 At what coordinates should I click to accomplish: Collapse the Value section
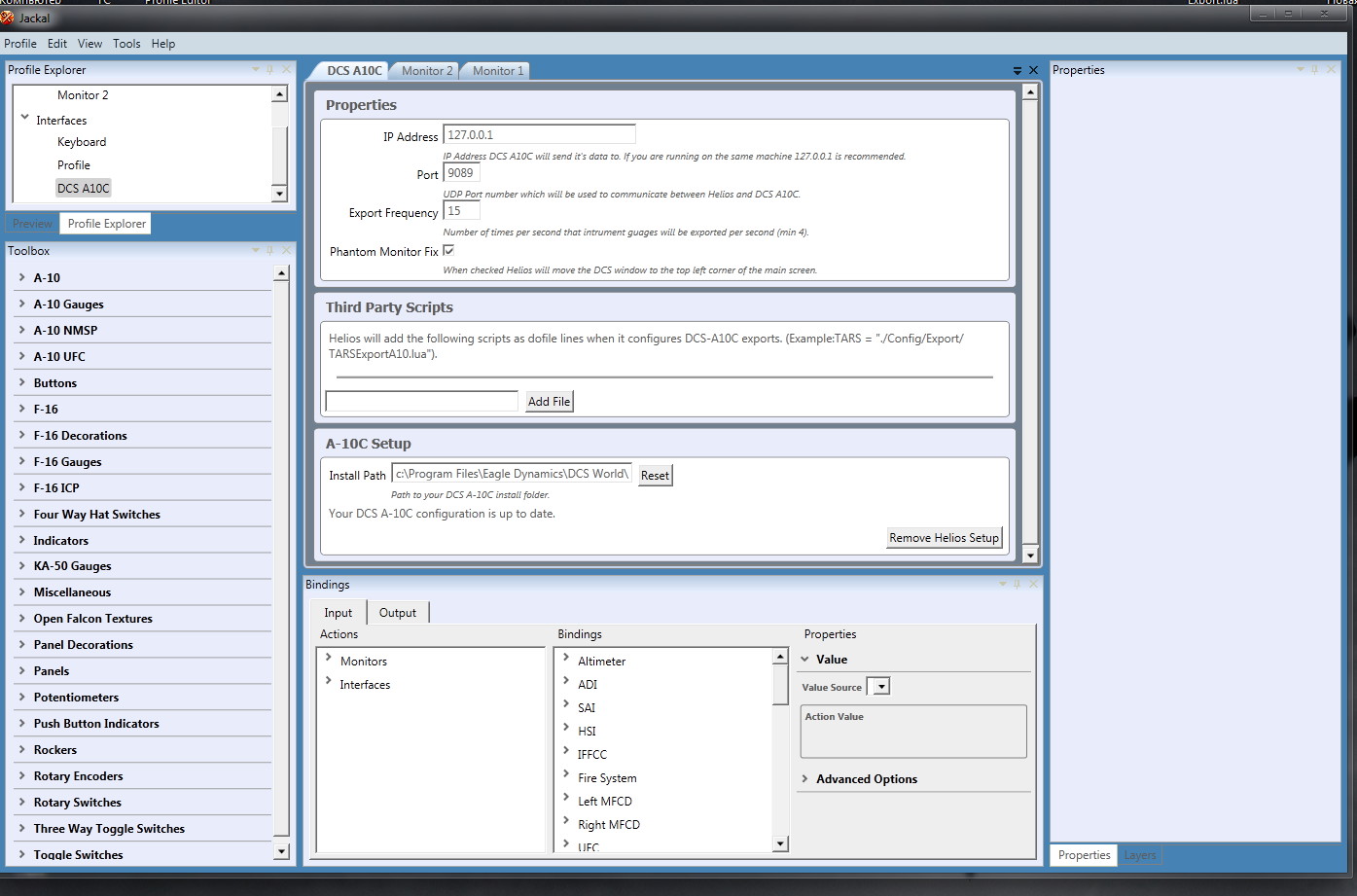[805, 659]
